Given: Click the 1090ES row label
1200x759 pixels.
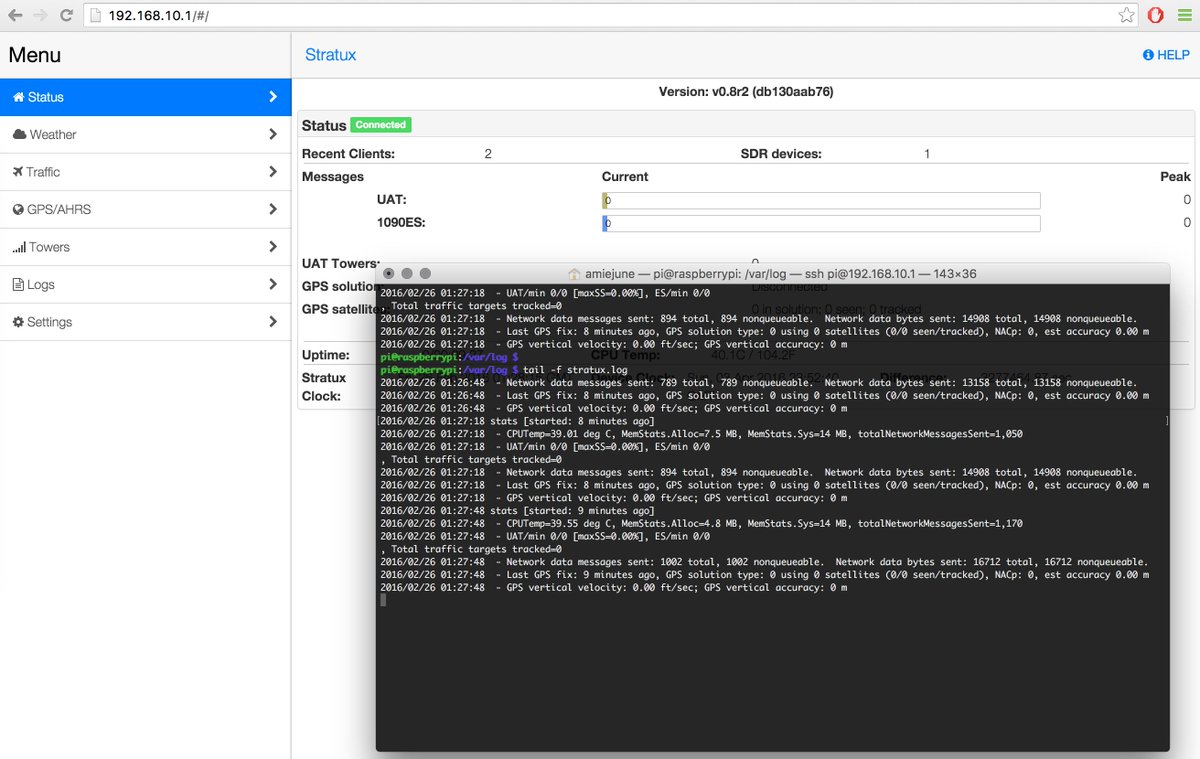Looking at the screenshot, I should coord(401,222).
